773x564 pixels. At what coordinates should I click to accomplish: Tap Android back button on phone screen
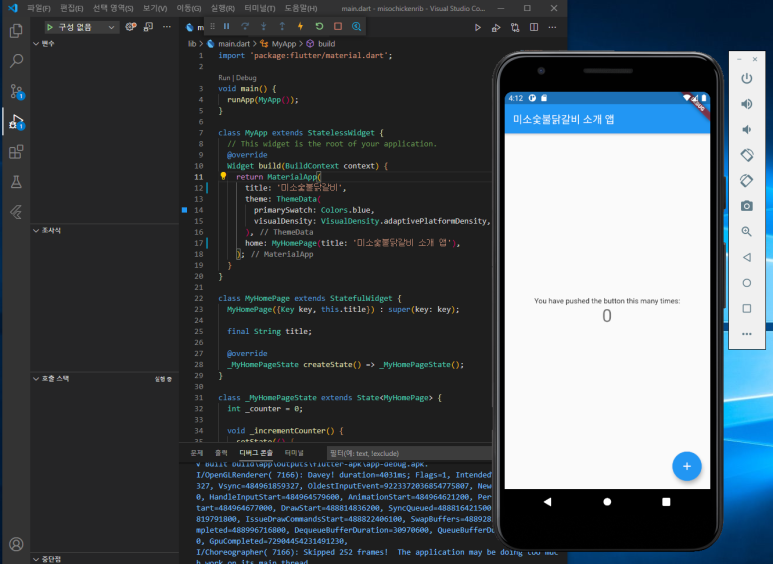[x=547, y=502]
